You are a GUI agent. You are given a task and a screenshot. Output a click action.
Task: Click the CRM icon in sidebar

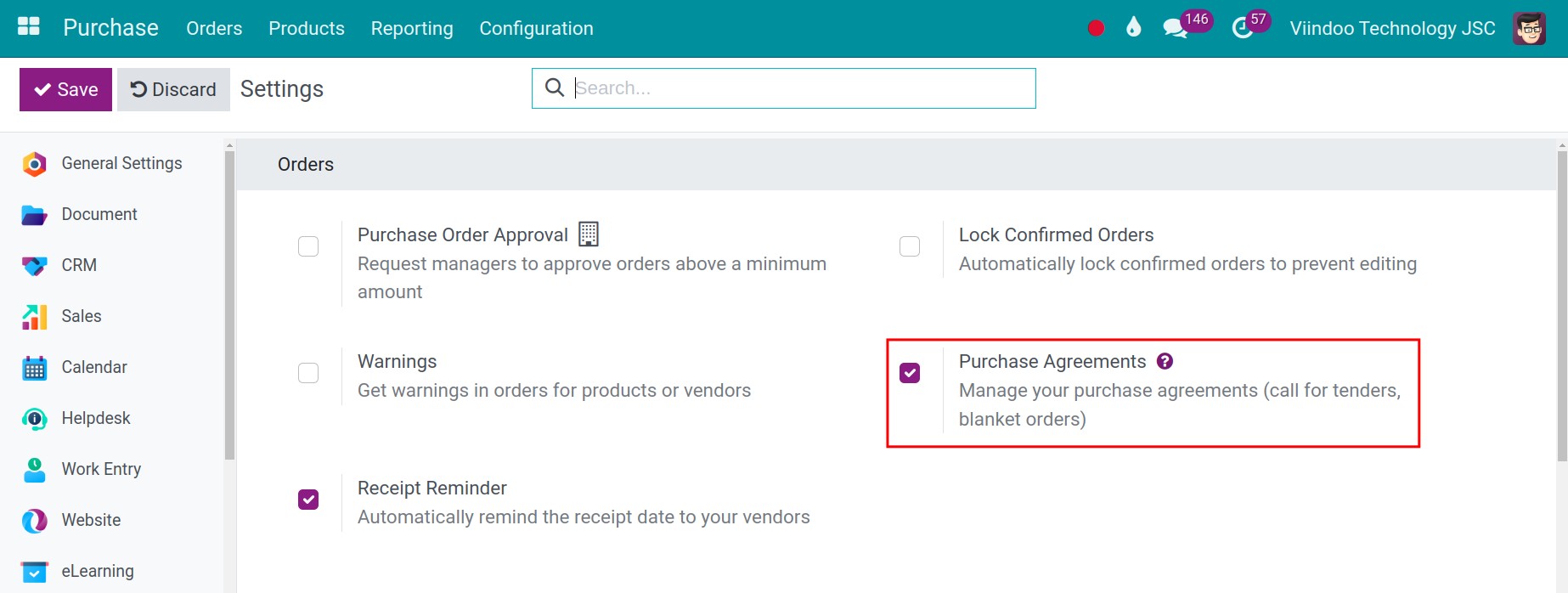coord(34,266)
